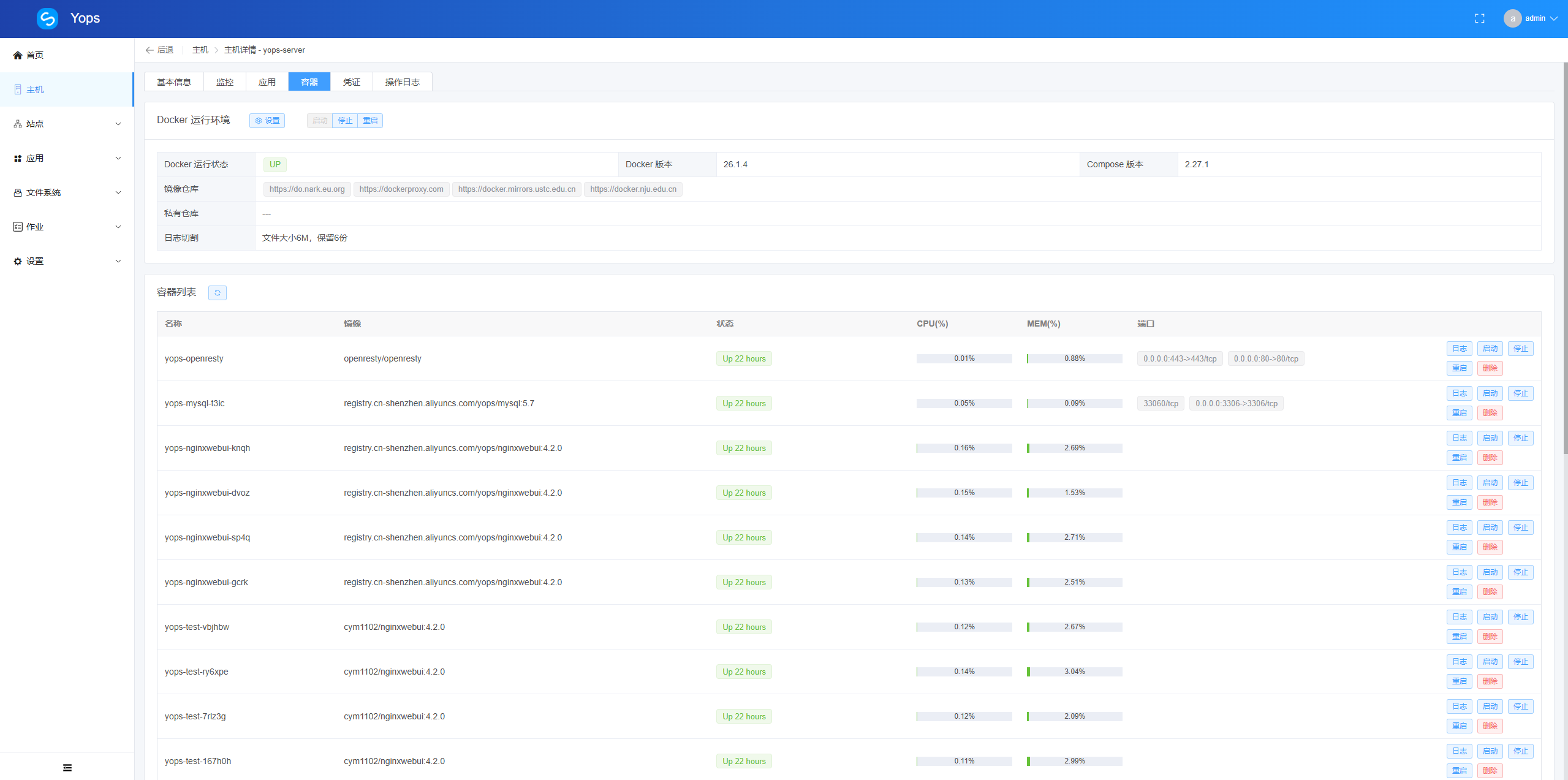Click mirror tag https://docker.nju.edu.cn

(x=633, y=189)
